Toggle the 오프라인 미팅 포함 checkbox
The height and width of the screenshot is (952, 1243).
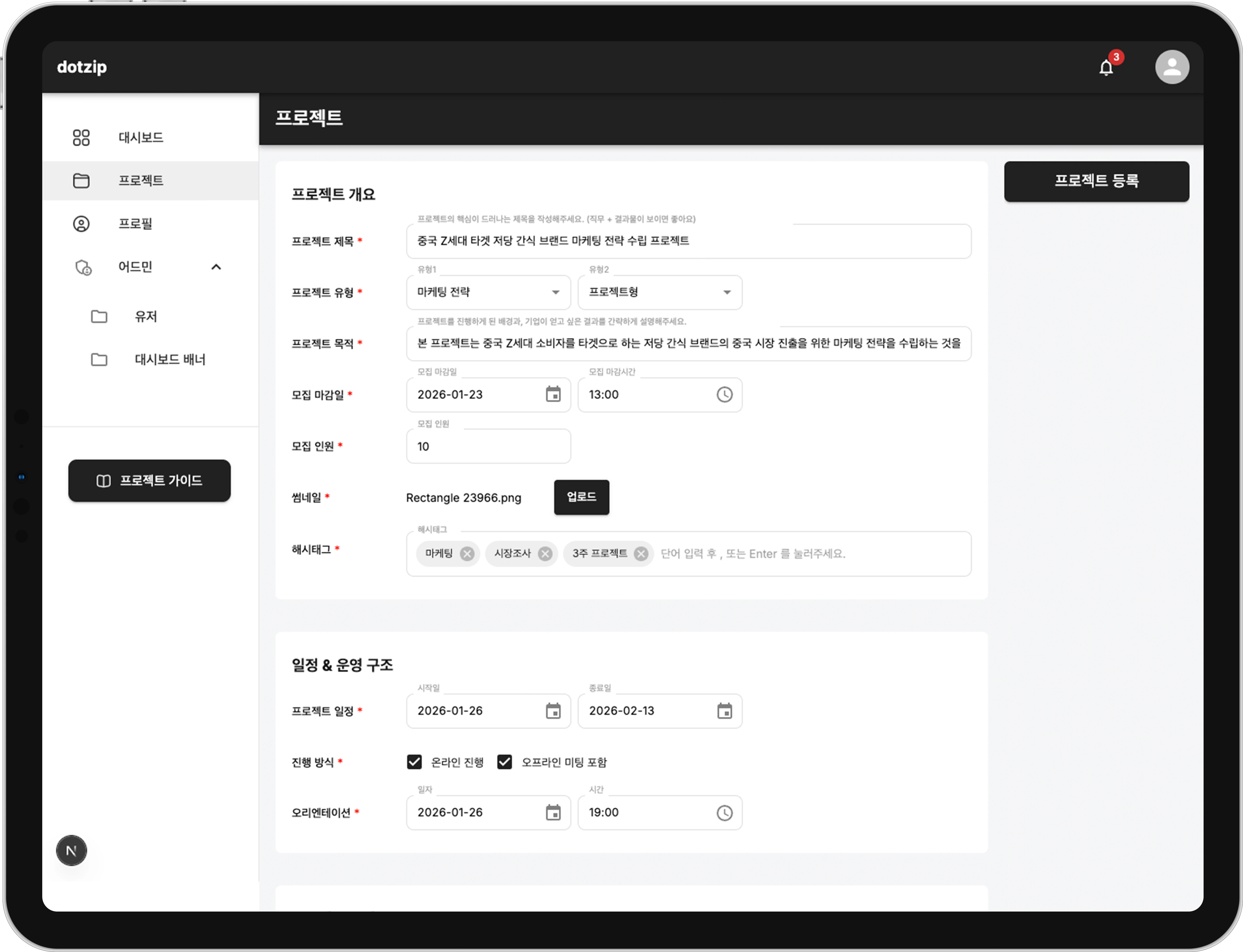point(504,762)
